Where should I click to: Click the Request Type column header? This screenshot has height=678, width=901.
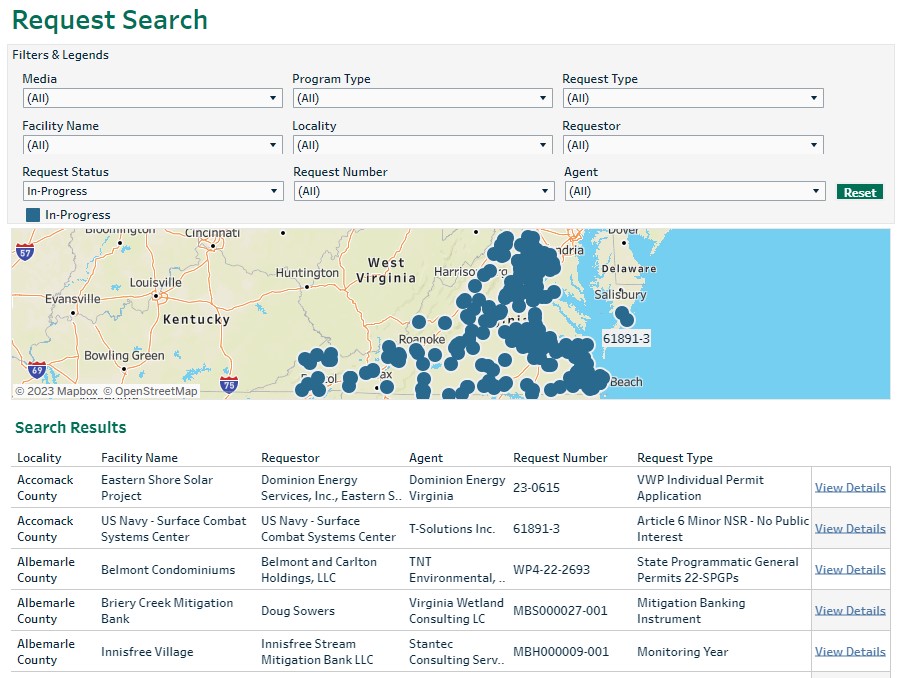point(675,458)
